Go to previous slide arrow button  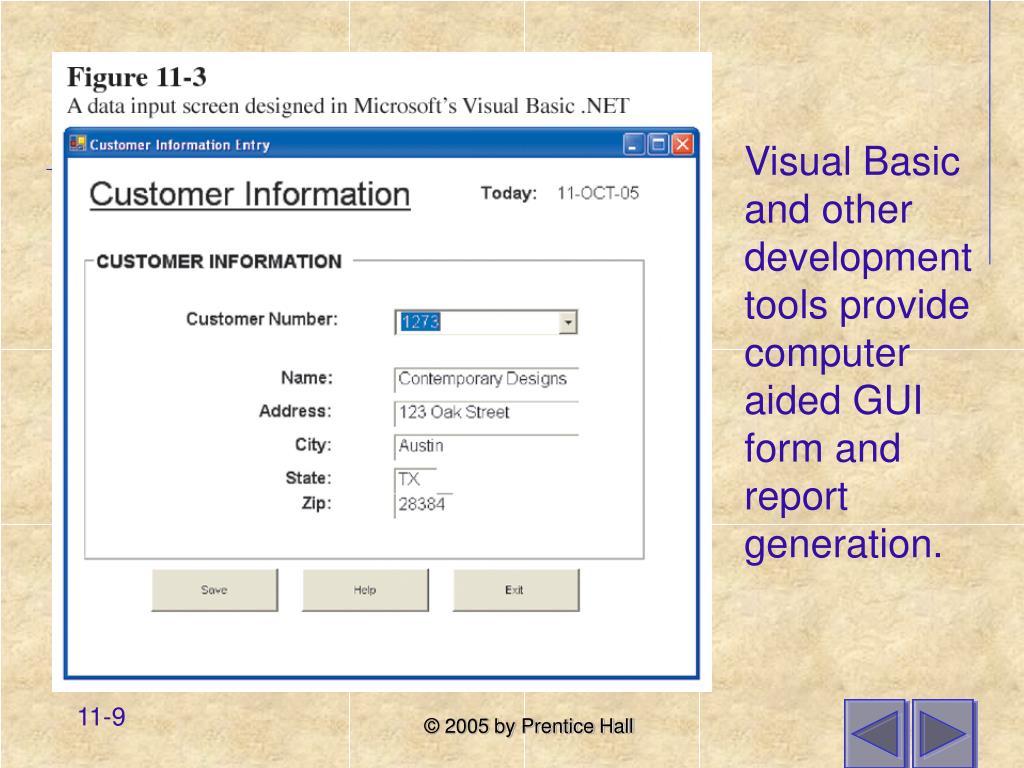pos(875,733)
